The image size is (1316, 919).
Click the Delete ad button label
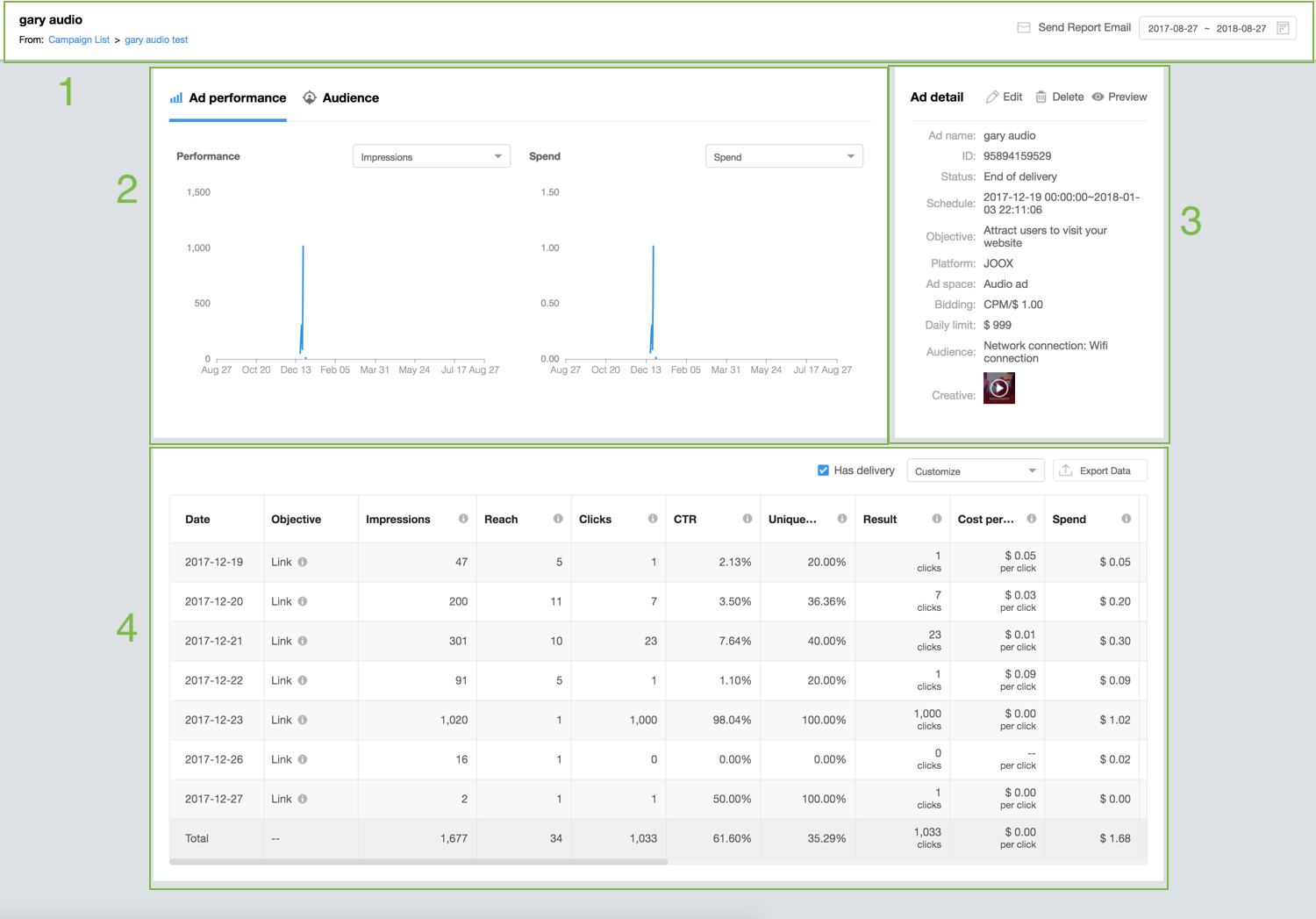(1068, 97)
